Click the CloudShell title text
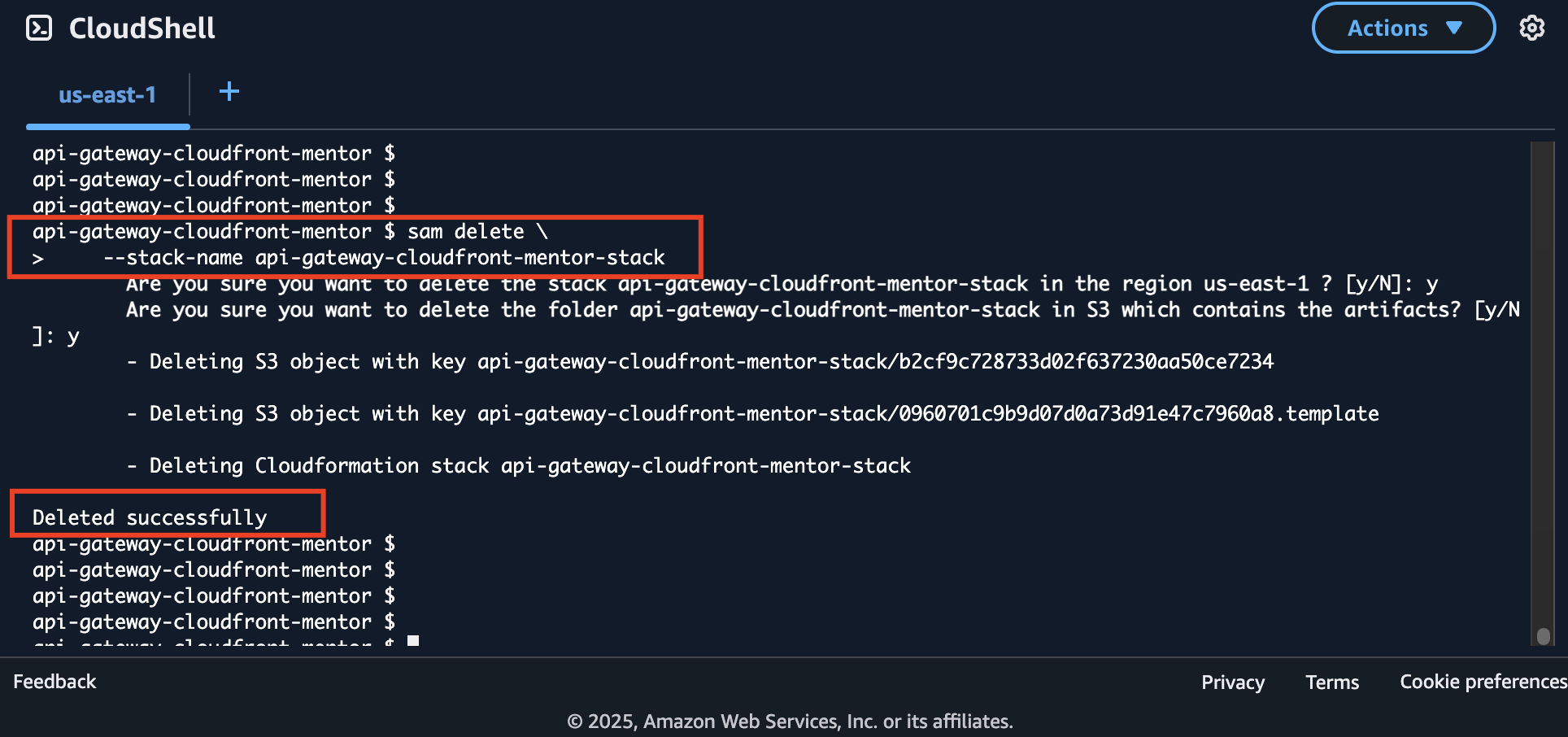Screen dimensions: 1568x737 coord(142,28)
